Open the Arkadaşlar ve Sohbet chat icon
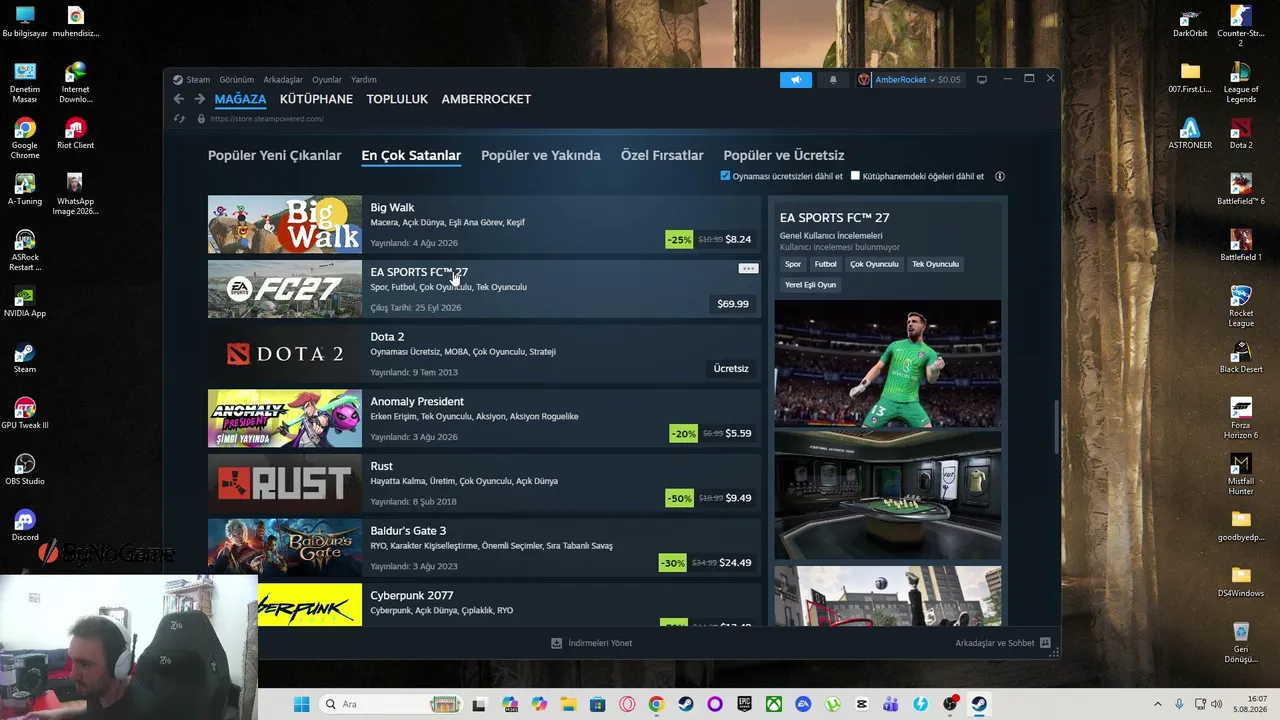Image resolution: width=1280 pixels, height=720 pixels. 1045,643
